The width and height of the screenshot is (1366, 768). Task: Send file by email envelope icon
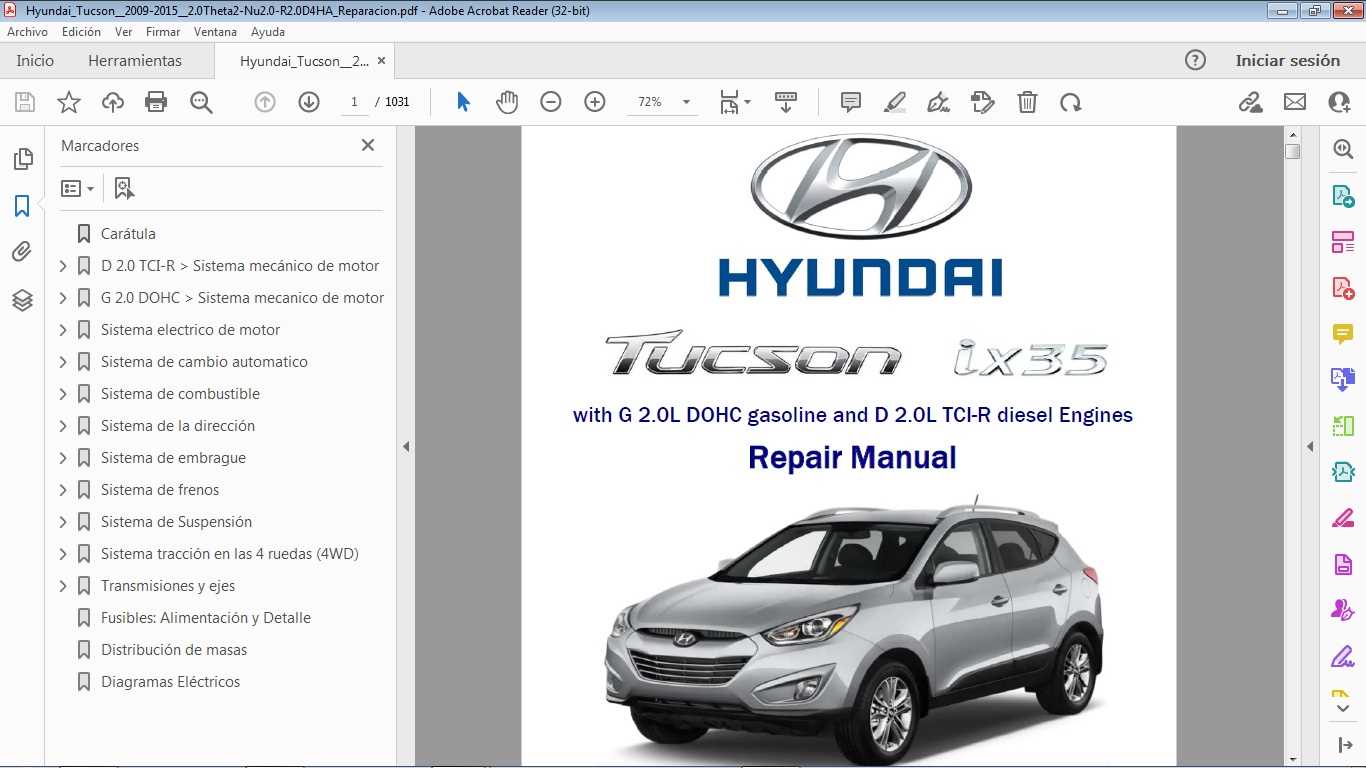(1295, 102)
